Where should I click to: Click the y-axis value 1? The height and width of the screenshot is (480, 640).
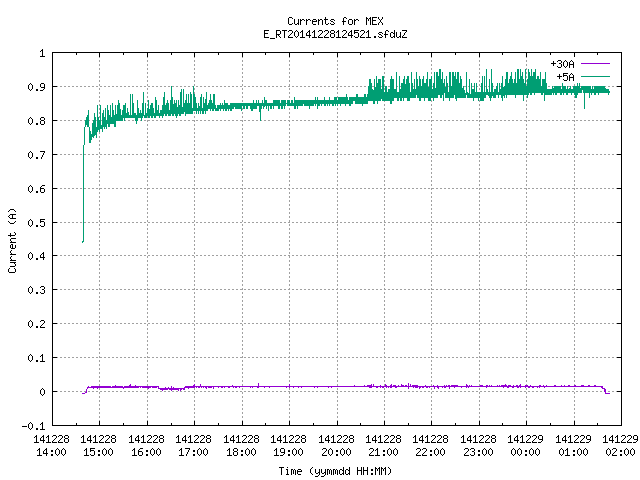point(42,53)
